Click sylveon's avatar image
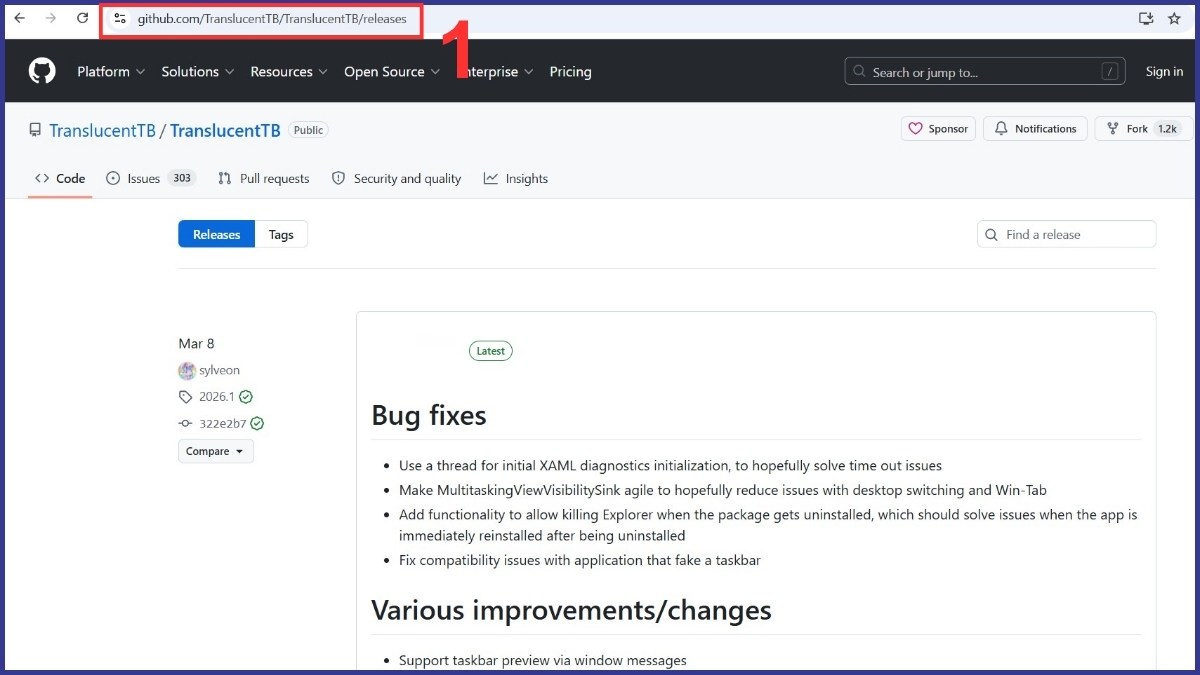The image size is (1200, 675). coord(187,371)
